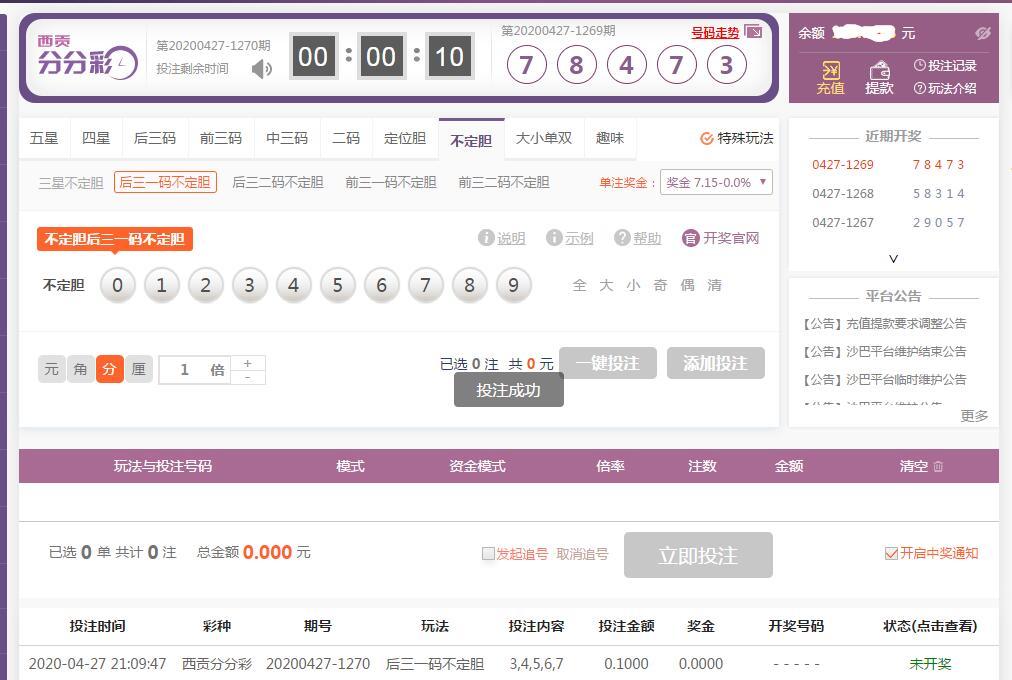Select number ball 6
Screen dimensions: 1012x680
(x=381, y=285)
